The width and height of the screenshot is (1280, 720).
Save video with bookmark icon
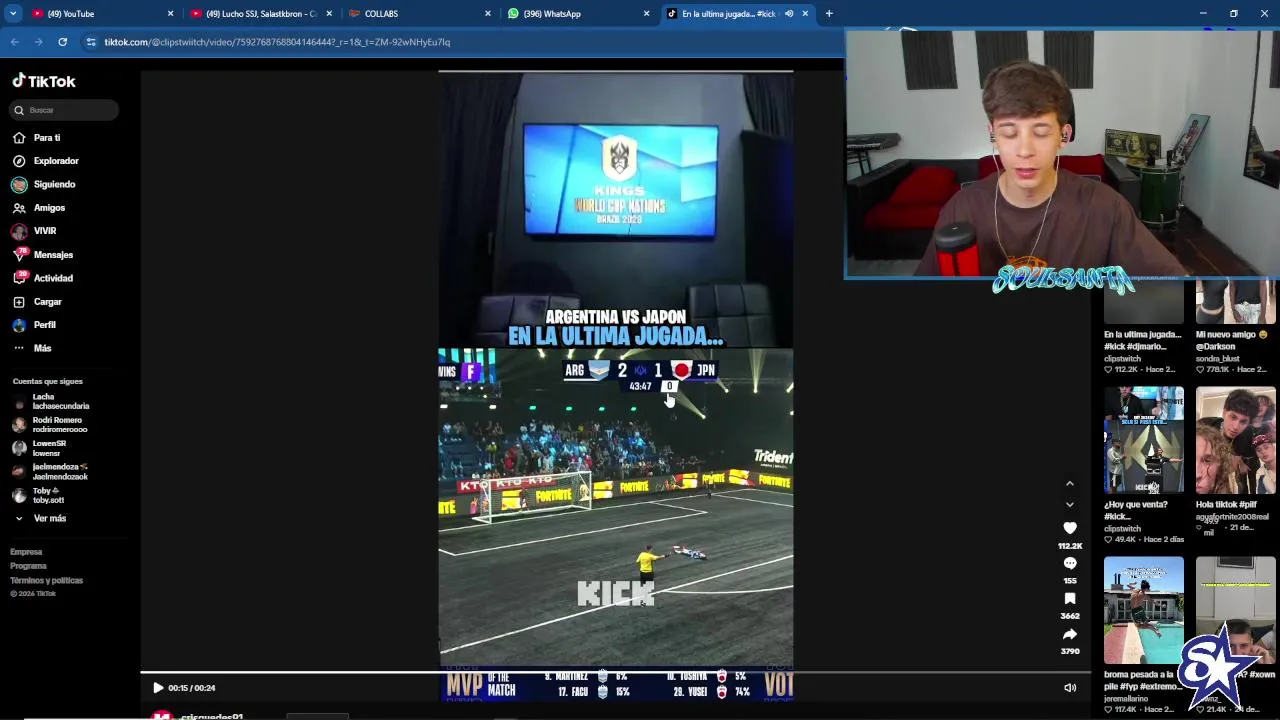pyautogui.click(x=1069, y=599)
